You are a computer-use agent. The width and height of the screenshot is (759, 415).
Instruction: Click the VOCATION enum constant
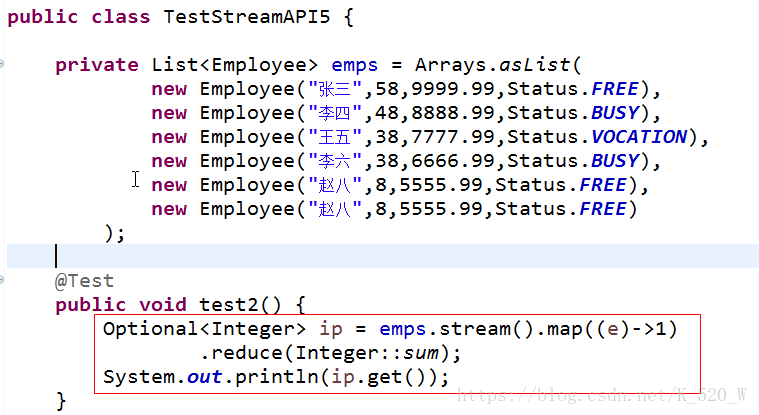pyautogui.click(x=639, y=137)
